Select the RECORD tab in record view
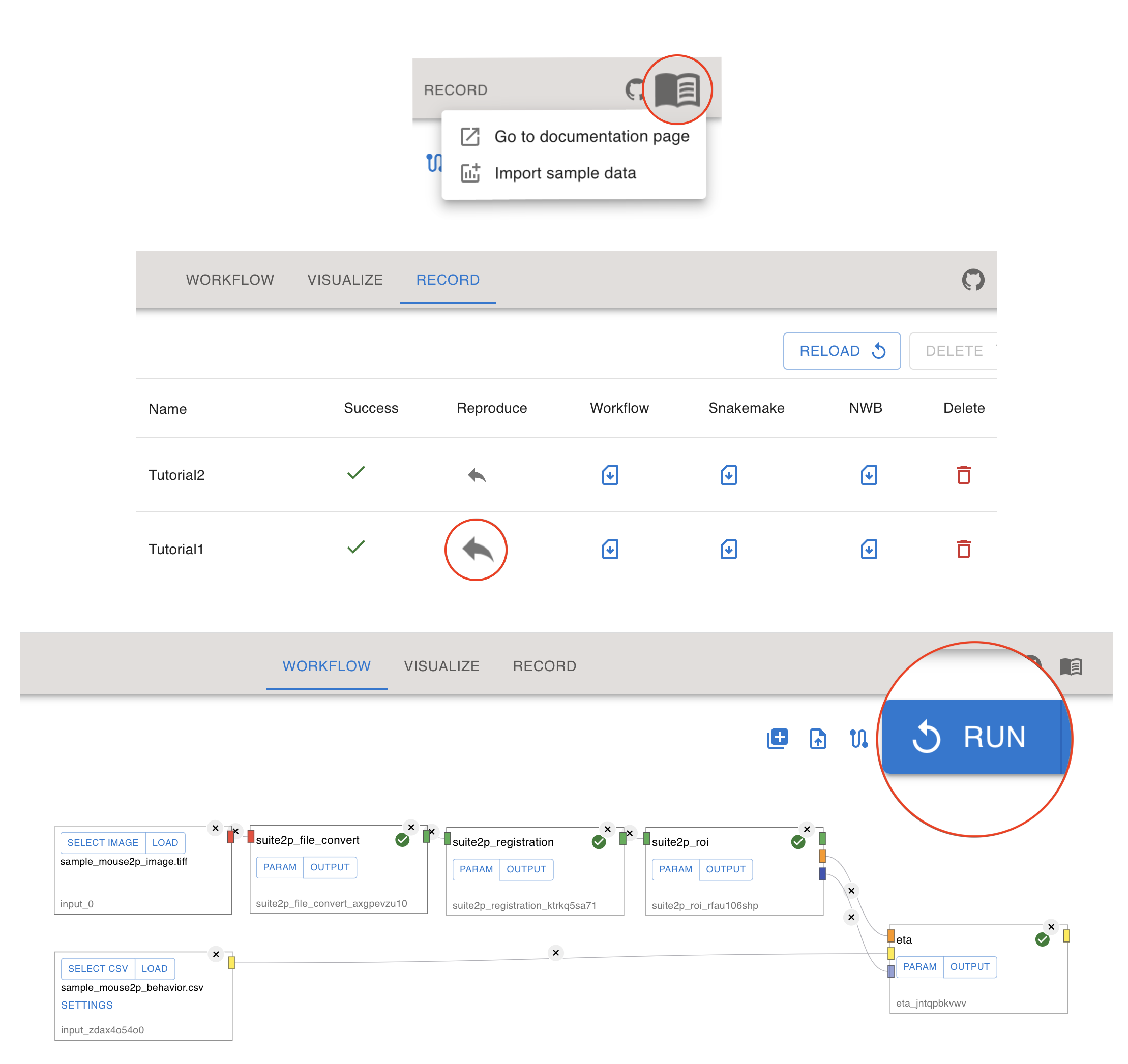The height and width of the screenshot is (1064, 1128). pos(448,280)
